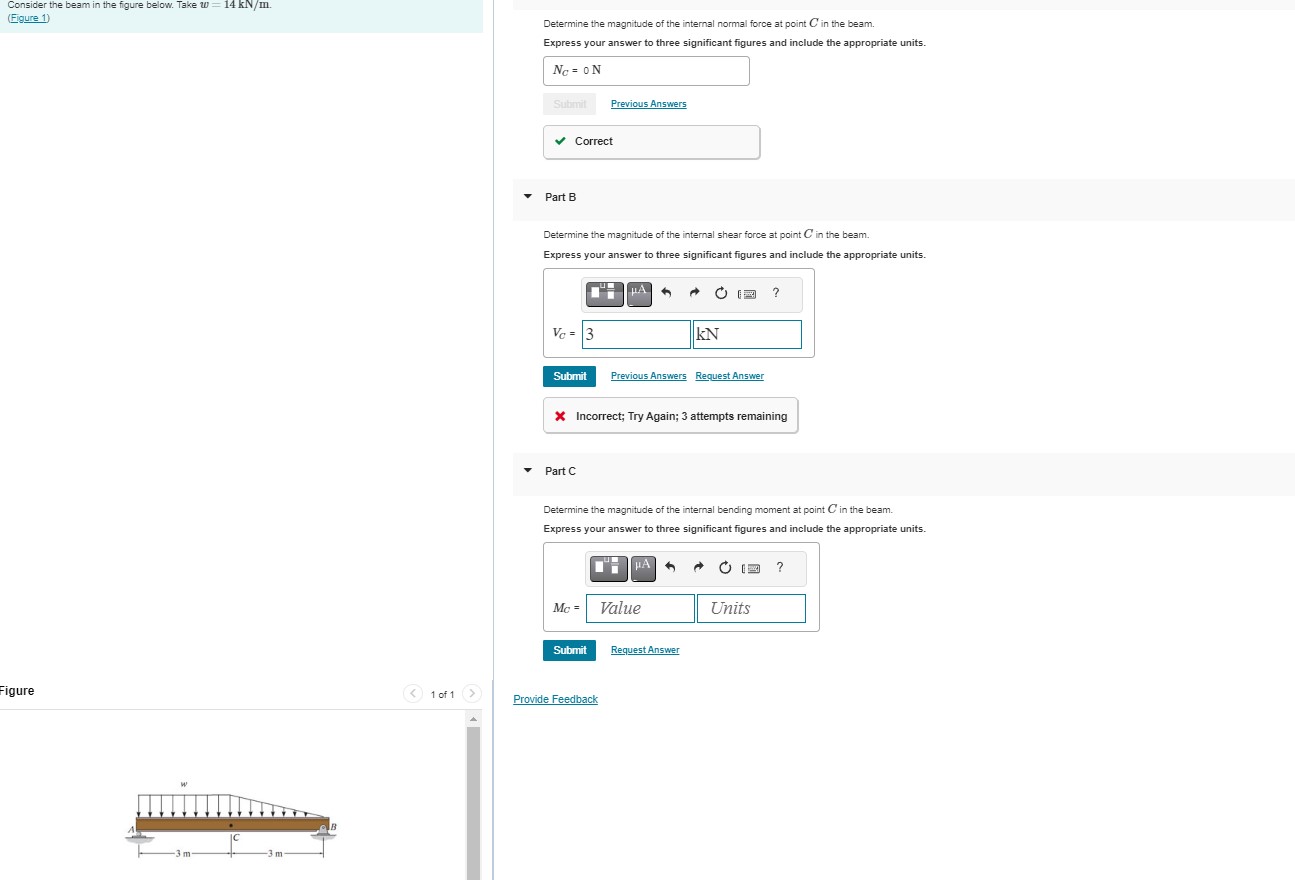Screen dimensions: 1295x880
Task: Click the "Figure" panel heading
Action: coord(17,691)
